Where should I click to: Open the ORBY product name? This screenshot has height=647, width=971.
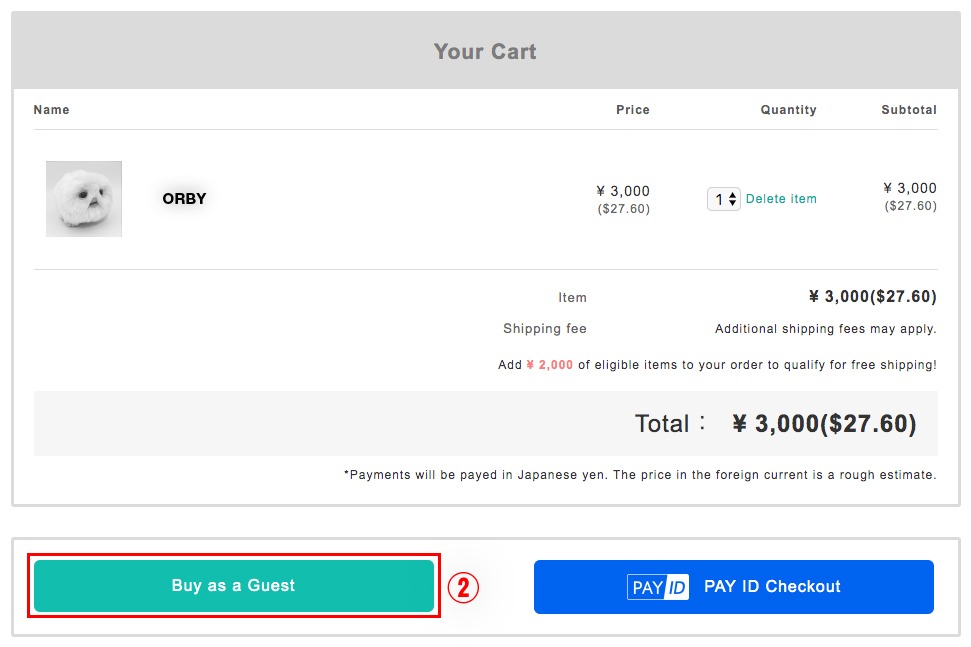[184, 199]
